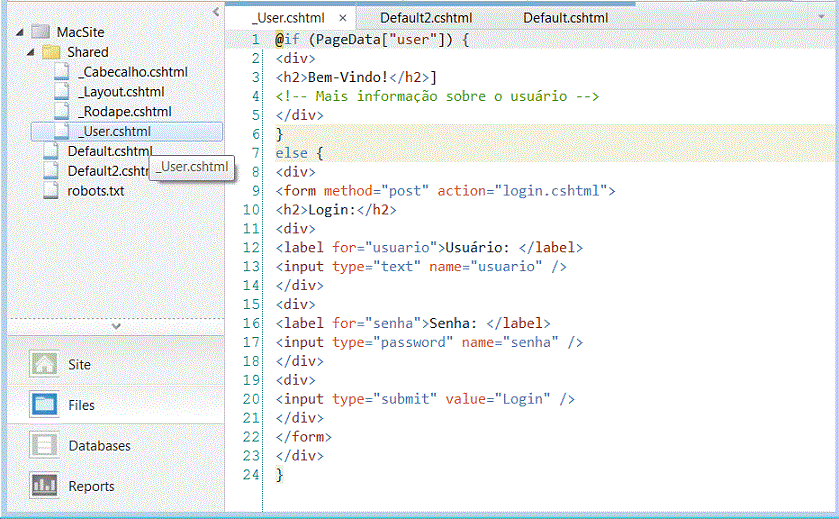Viewport: 839px width, 519px height.
Task: Click the _Layout.cshtml file icon
Action: point(62,91)
